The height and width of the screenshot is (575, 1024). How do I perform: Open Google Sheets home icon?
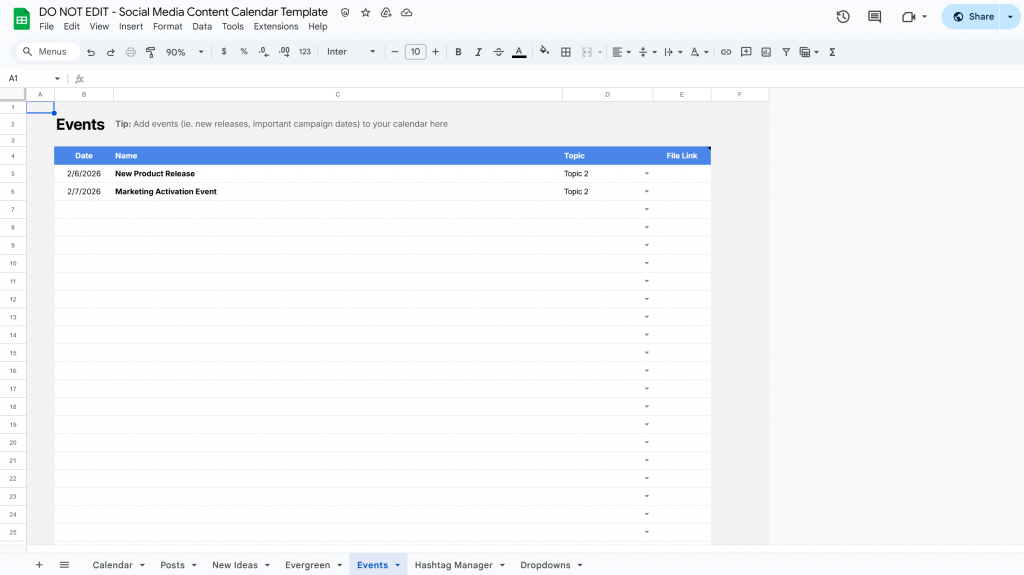(22, 19)
